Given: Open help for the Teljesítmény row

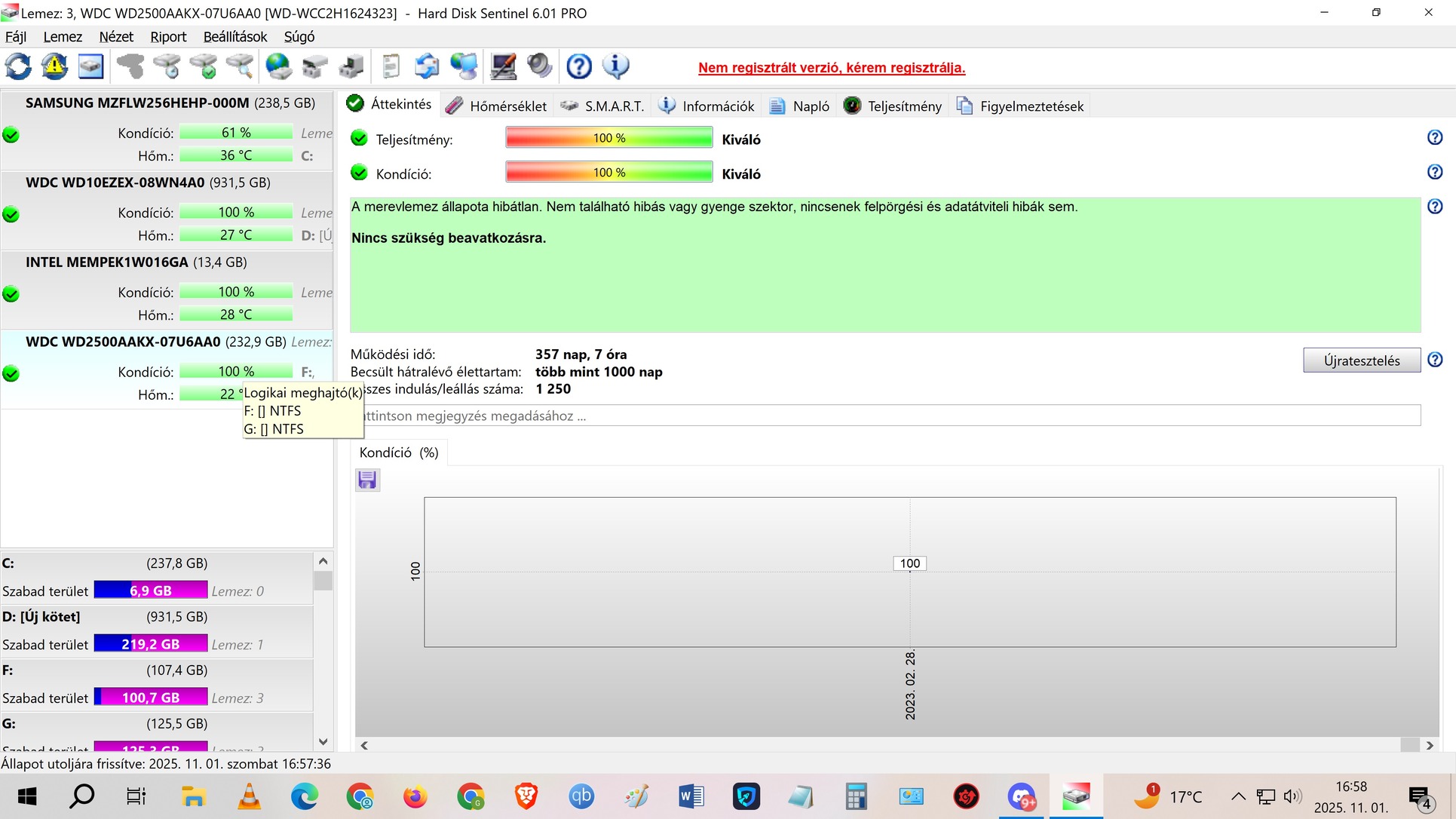Looking at the screenshot, I should pyautogui.click(x=1434, y=137).
